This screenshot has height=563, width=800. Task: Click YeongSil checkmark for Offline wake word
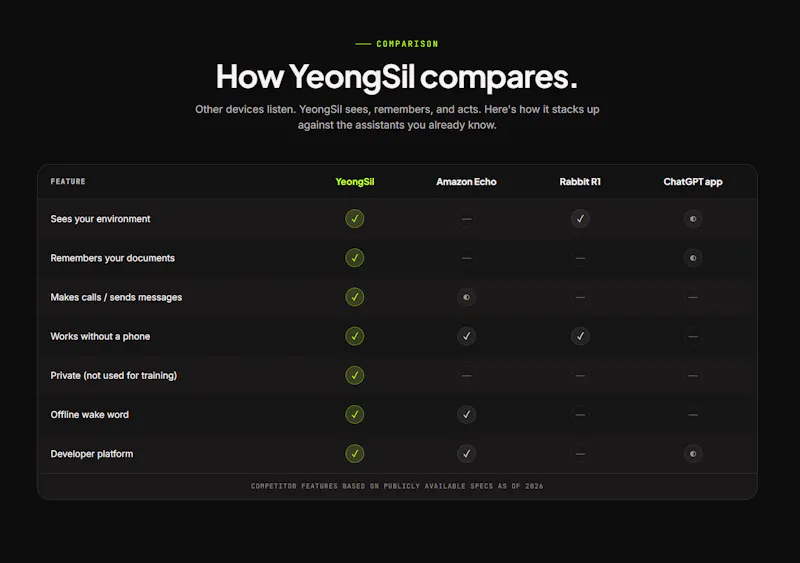[x=355, y=414]
